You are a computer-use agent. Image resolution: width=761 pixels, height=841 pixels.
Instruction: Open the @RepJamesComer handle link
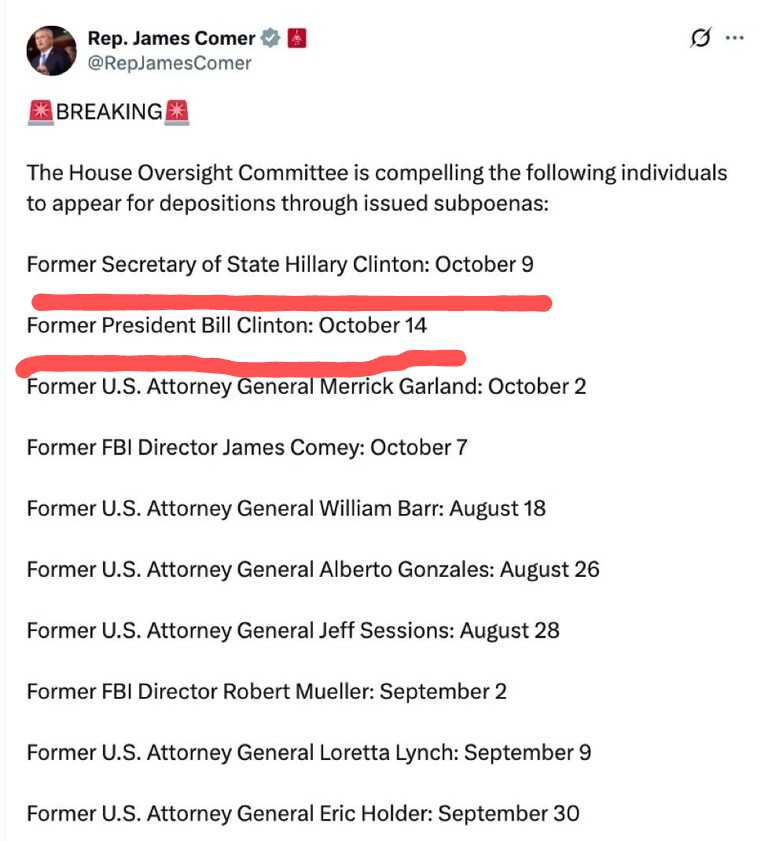click(170, 63)
